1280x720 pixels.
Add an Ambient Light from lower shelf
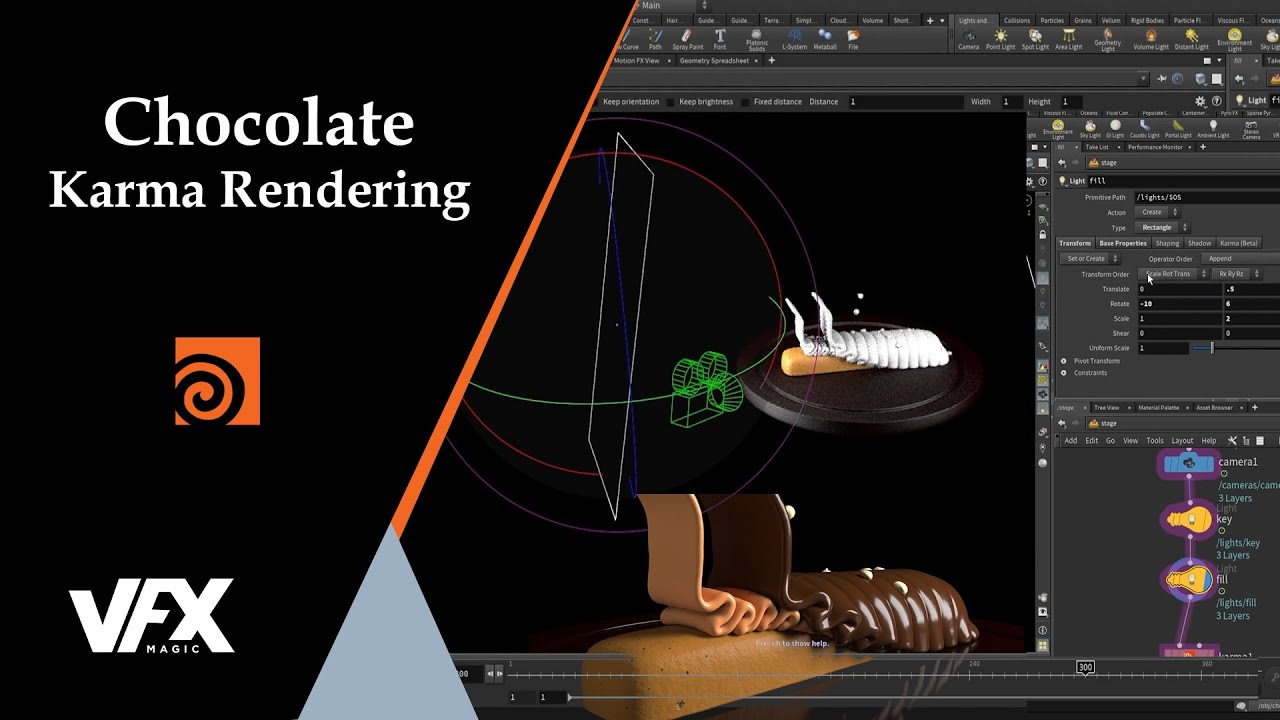coord(1213,130)
